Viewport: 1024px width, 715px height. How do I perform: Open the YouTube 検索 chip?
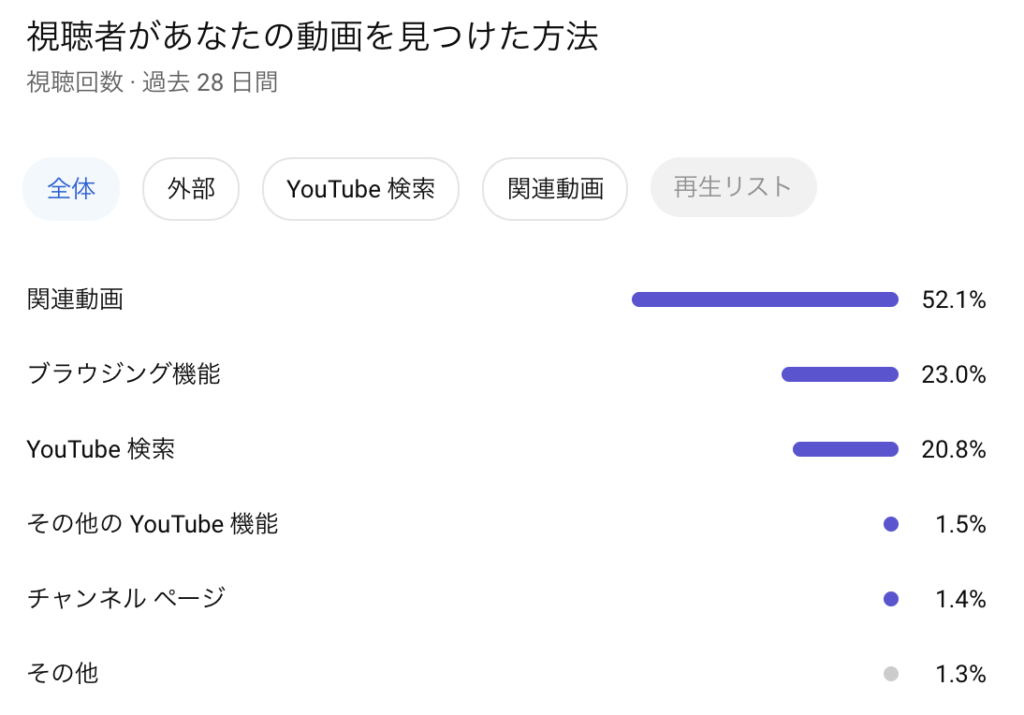tap(360, 189)
